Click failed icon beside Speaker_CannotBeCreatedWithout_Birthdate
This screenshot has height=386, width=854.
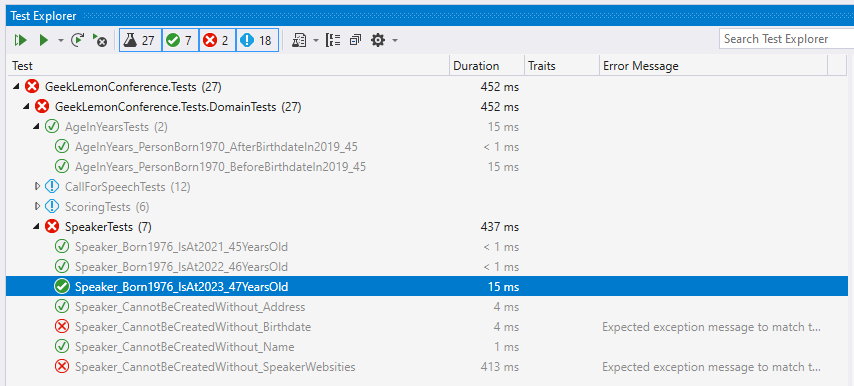click(62, 327)
